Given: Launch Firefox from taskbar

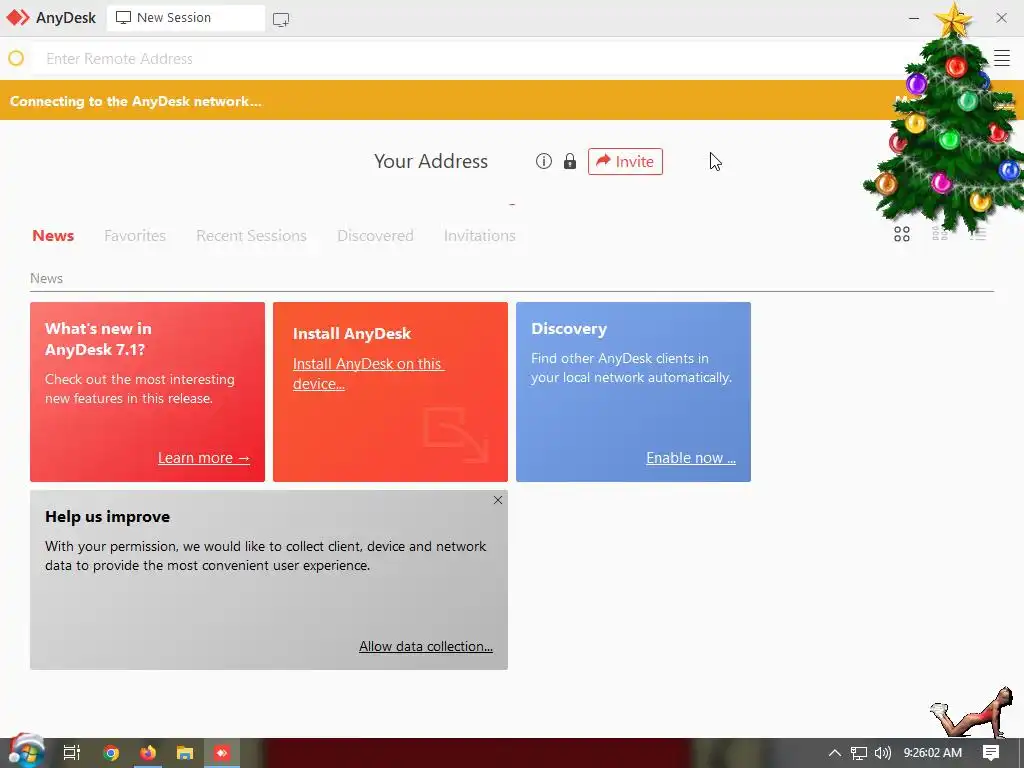Looking at the screenshot, I should [148, 753].
